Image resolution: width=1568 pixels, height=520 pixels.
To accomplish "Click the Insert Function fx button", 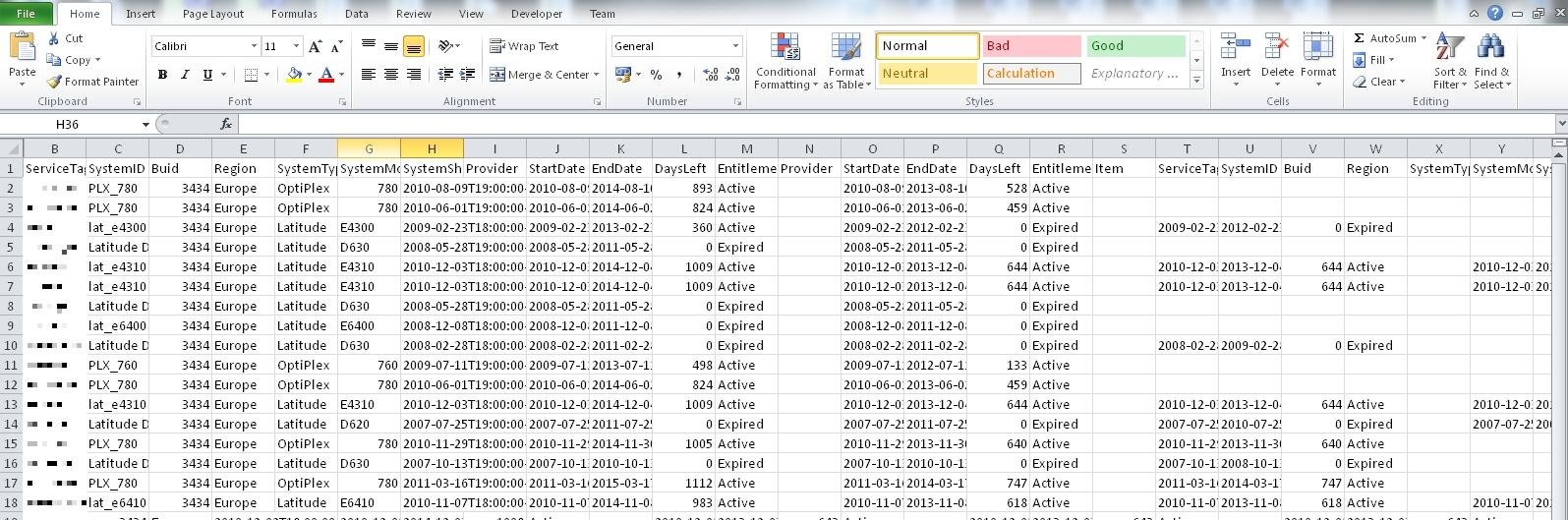I will (x=226, y=124).
